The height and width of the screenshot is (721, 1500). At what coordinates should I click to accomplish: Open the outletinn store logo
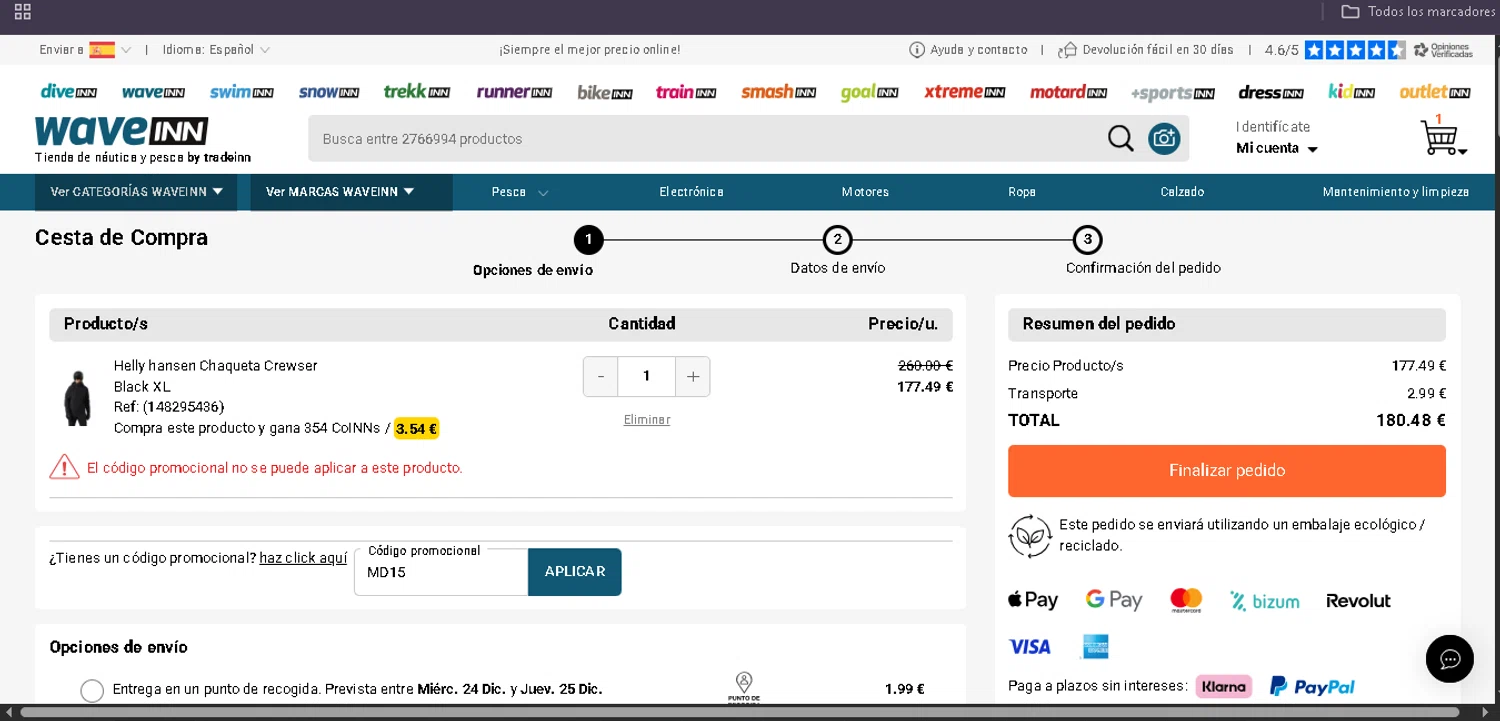[1434, 92]
